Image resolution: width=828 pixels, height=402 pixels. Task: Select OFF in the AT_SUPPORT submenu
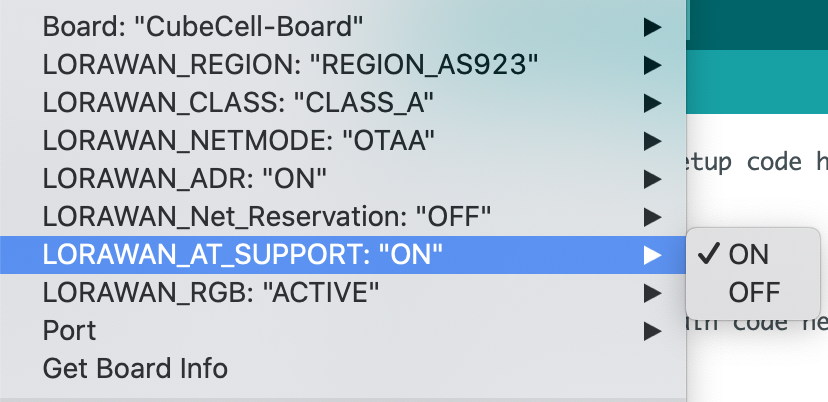[754, 293]
